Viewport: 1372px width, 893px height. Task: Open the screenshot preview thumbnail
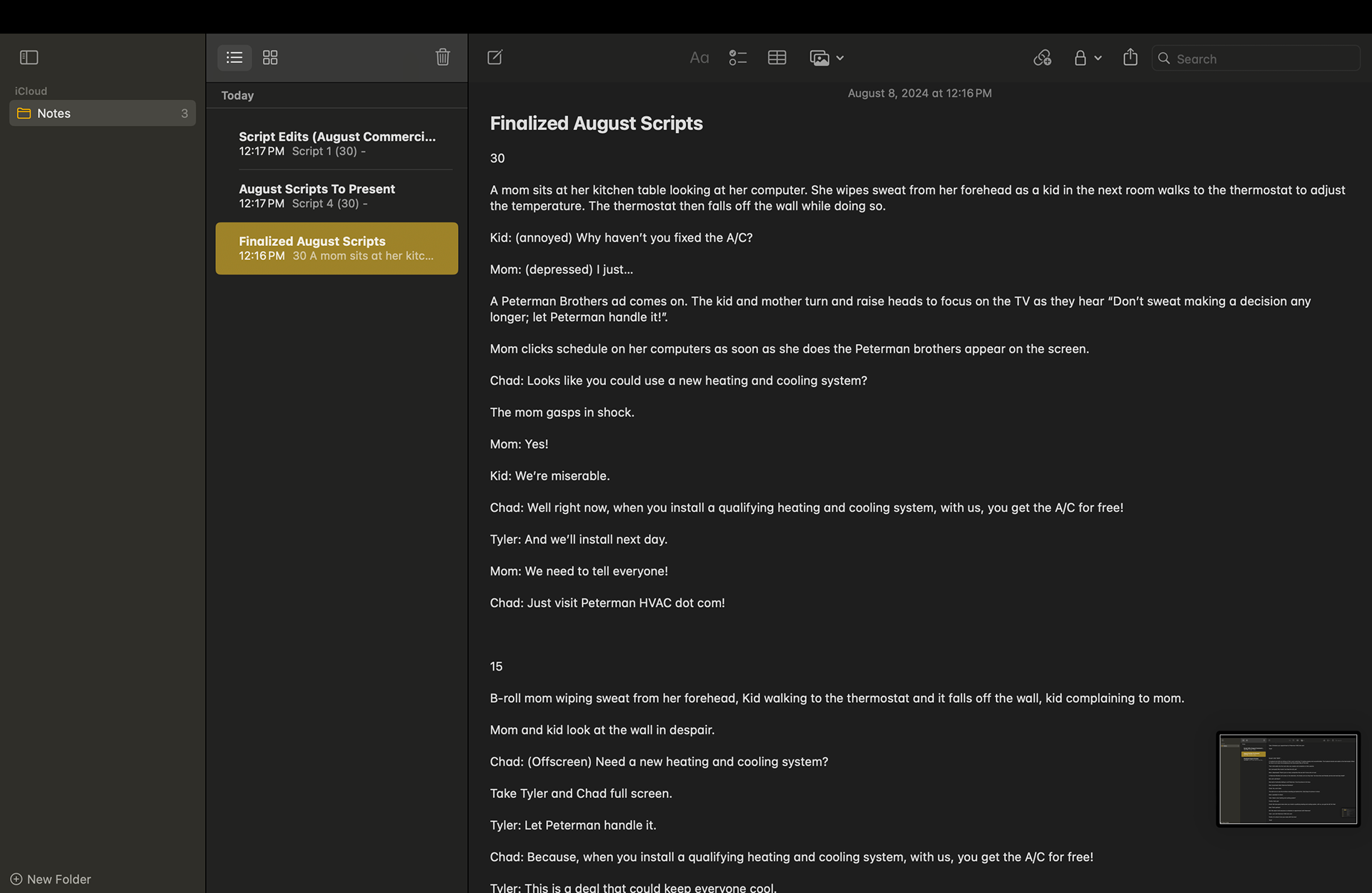point(1288,779)
